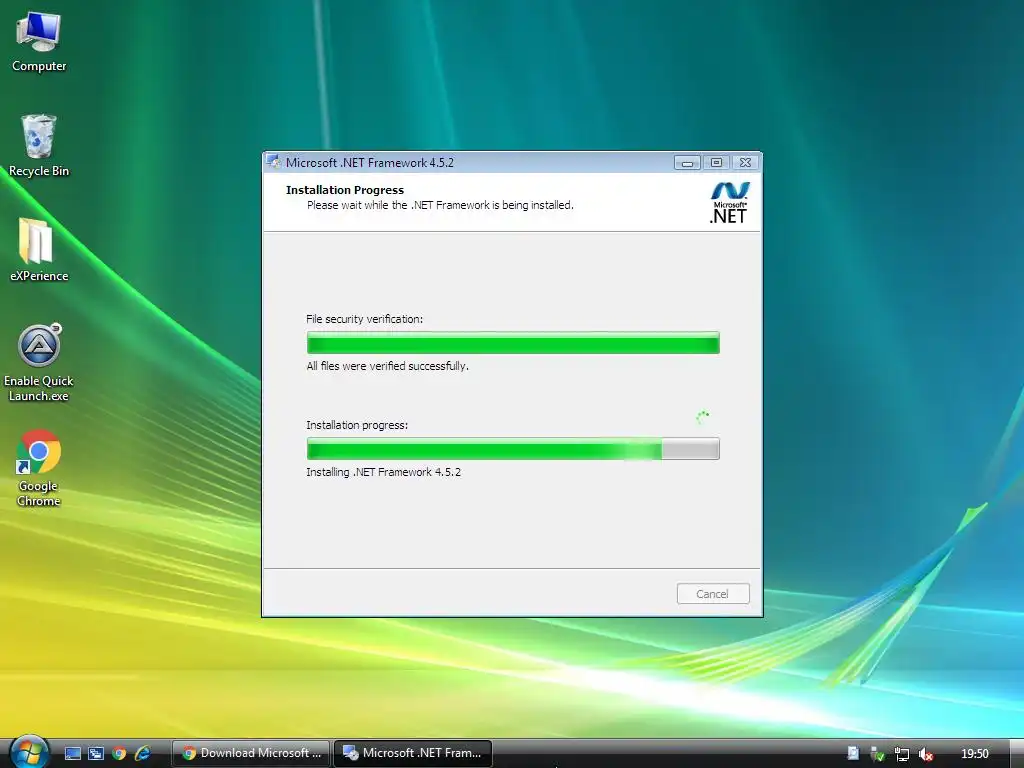Viewport: 1024px width, 768px height.
Task: Maximize the .NET Framework installer window
Action: (x=716, y=163)
